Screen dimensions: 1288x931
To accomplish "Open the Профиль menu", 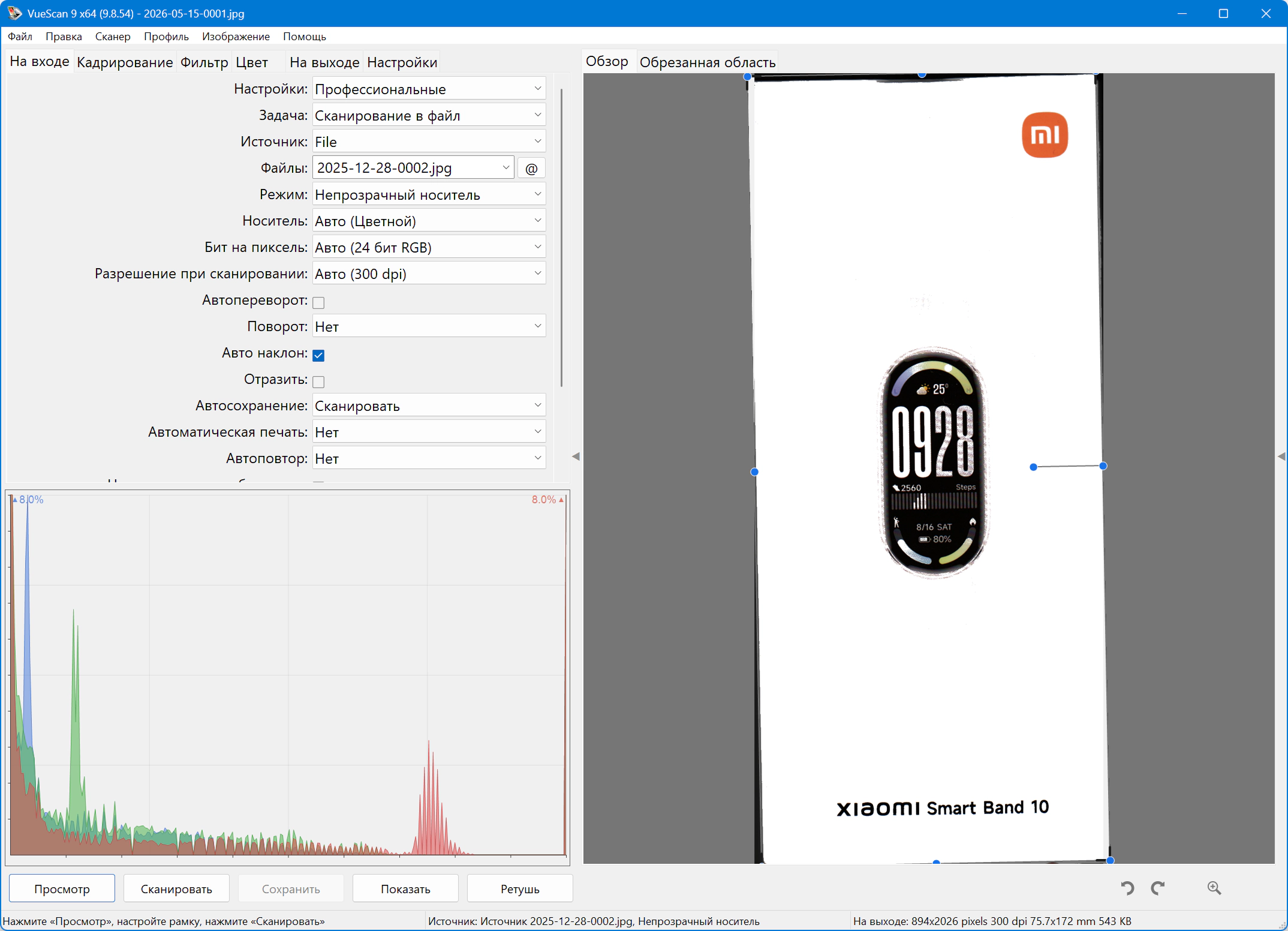I will 166,37.
